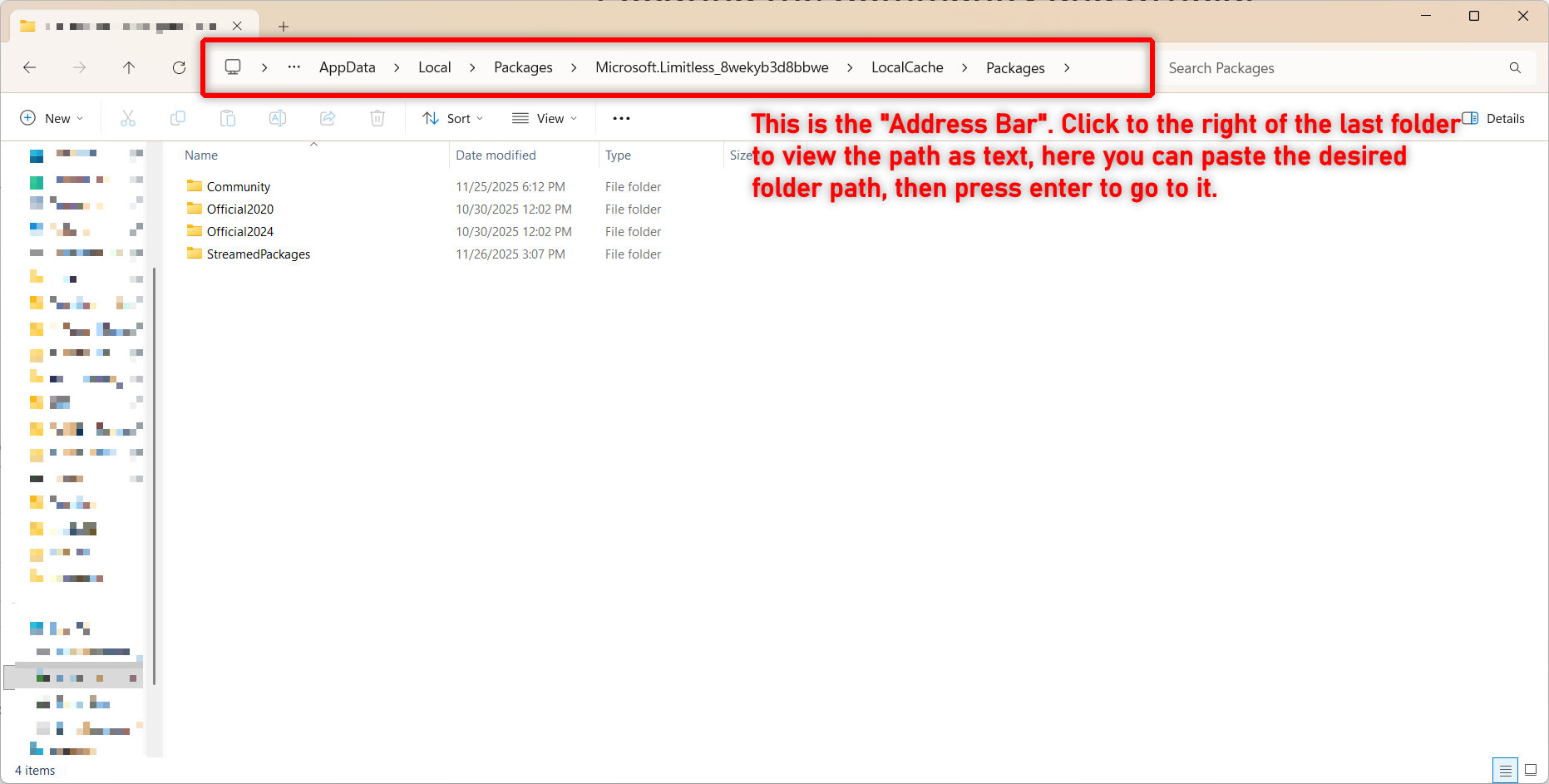This screenshot has width=1549, height=784.
Task: Open the See more (...) menu
Action: [620, 118]
